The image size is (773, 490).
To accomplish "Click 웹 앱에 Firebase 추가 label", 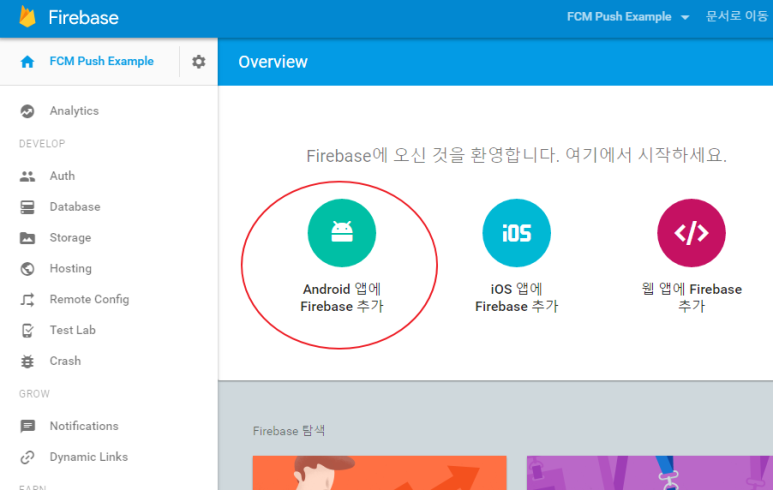I will pyautogui.click(x=691, y=298).
